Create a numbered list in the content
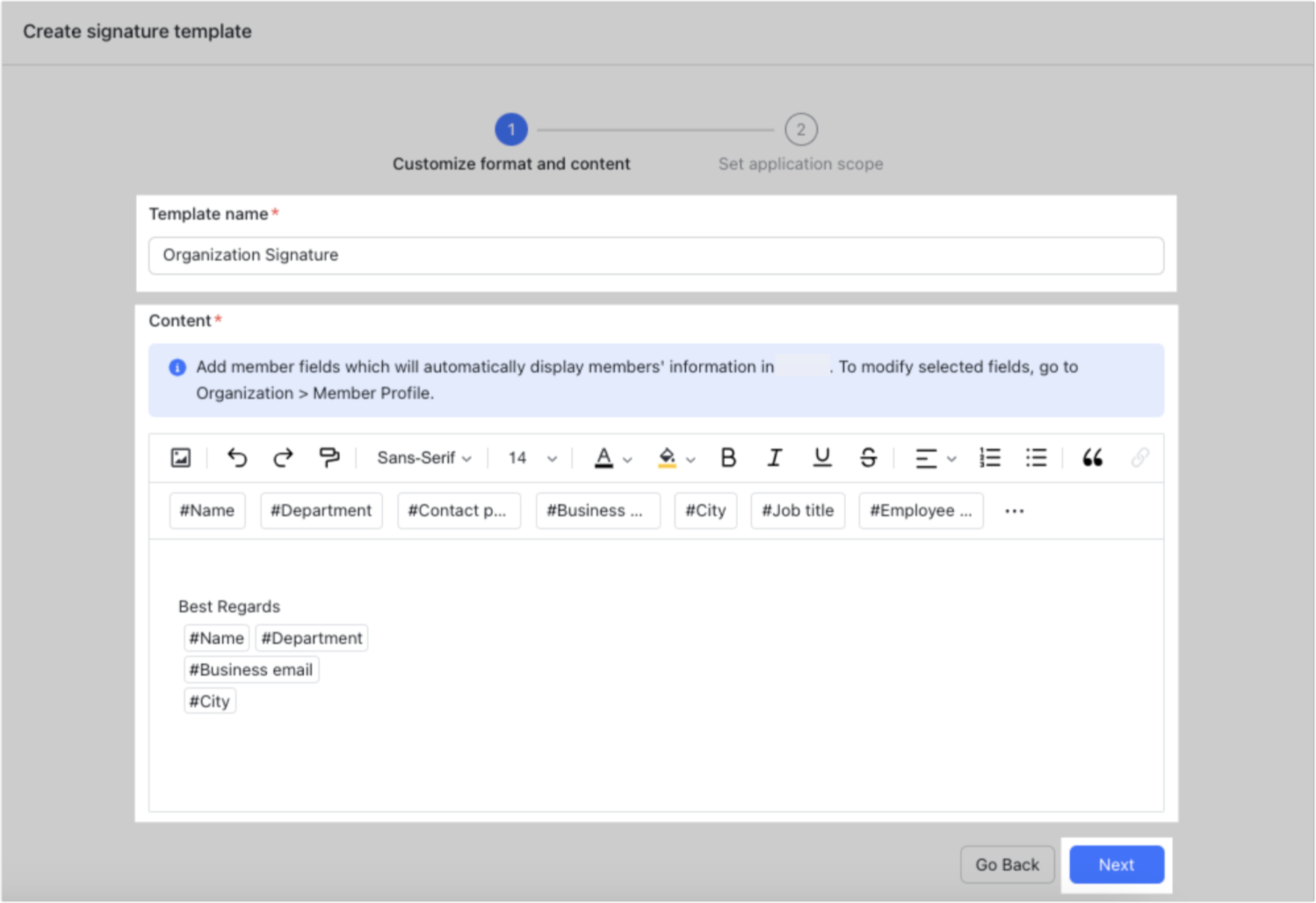The width and height of the screenshot is (1316, 903). click(x=989, y=458)
